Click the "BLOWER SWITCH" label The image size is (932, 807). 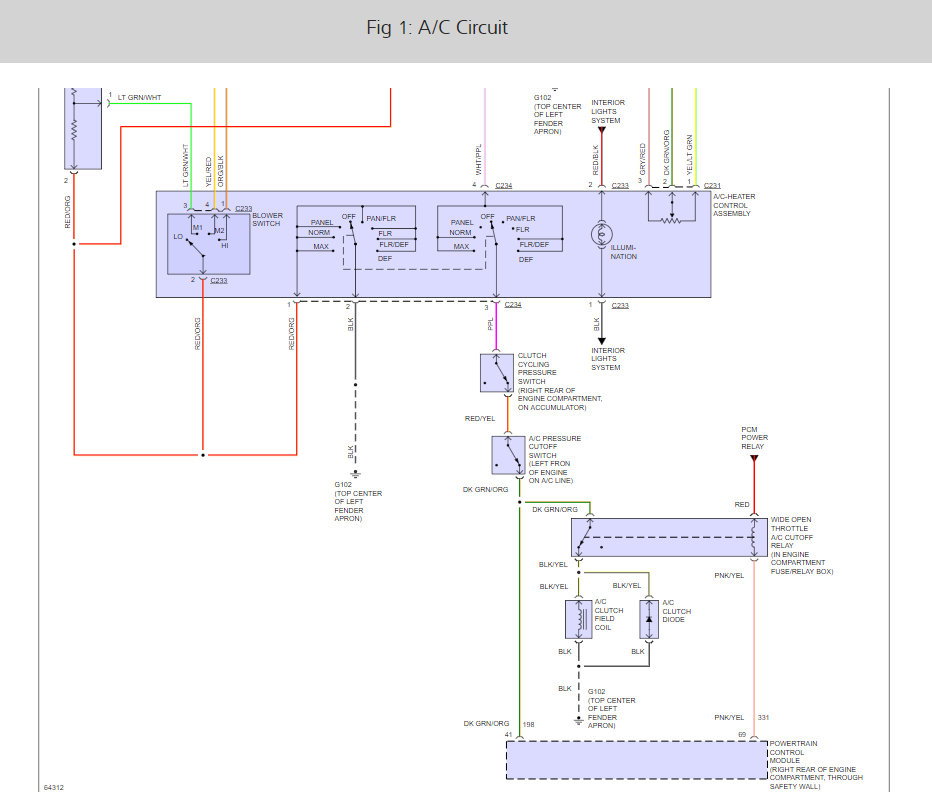click(x=267, y=219)
